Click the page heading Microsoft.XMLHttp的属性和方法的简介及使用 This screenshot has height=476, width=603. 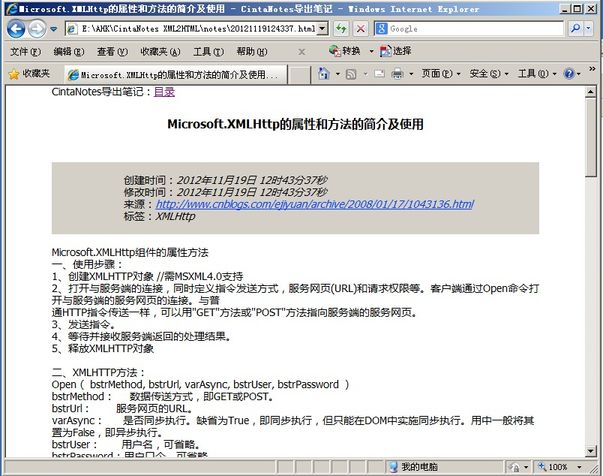[x=295, y=124]
